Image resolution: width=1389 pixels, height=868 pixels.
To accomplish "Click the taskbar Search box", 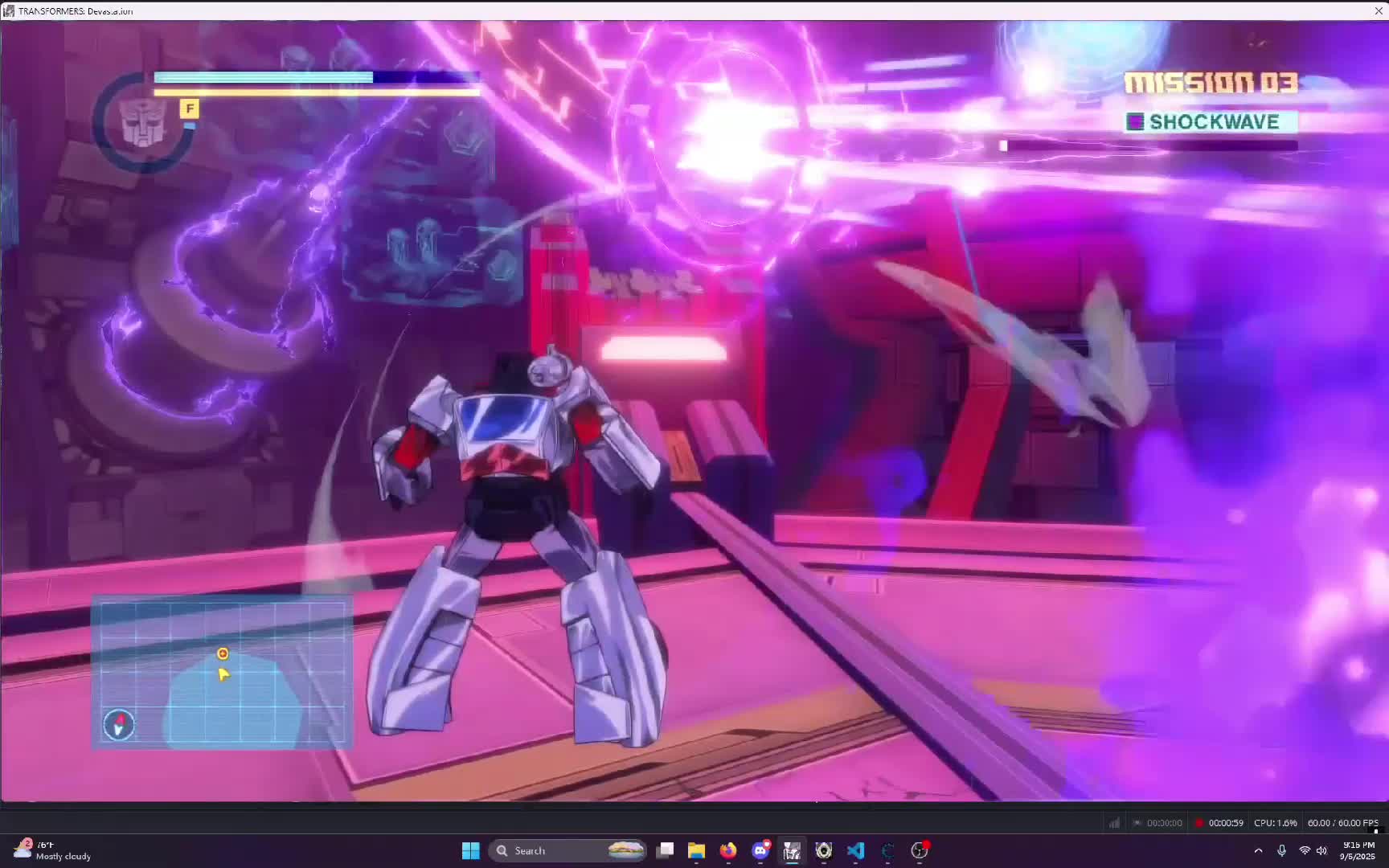I will 568,850.
